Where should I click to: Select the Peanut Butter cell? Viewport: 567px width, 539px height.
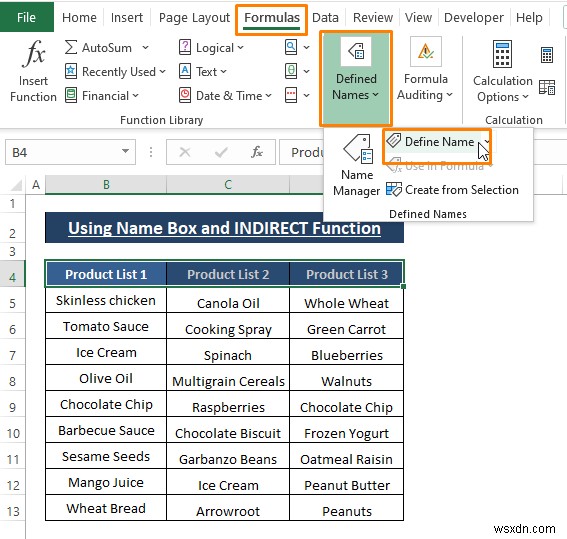(346, 482)
